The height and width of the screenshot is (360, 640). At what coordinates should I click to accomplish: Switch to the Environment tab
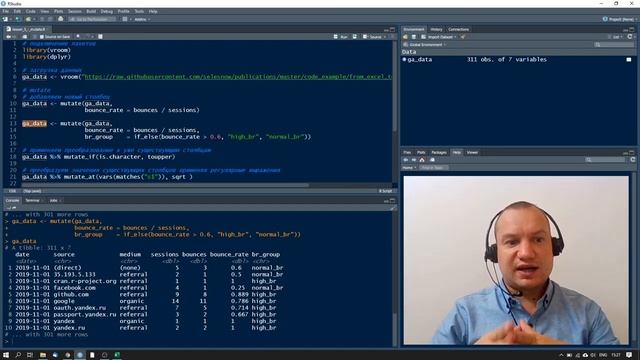(414, 29)
